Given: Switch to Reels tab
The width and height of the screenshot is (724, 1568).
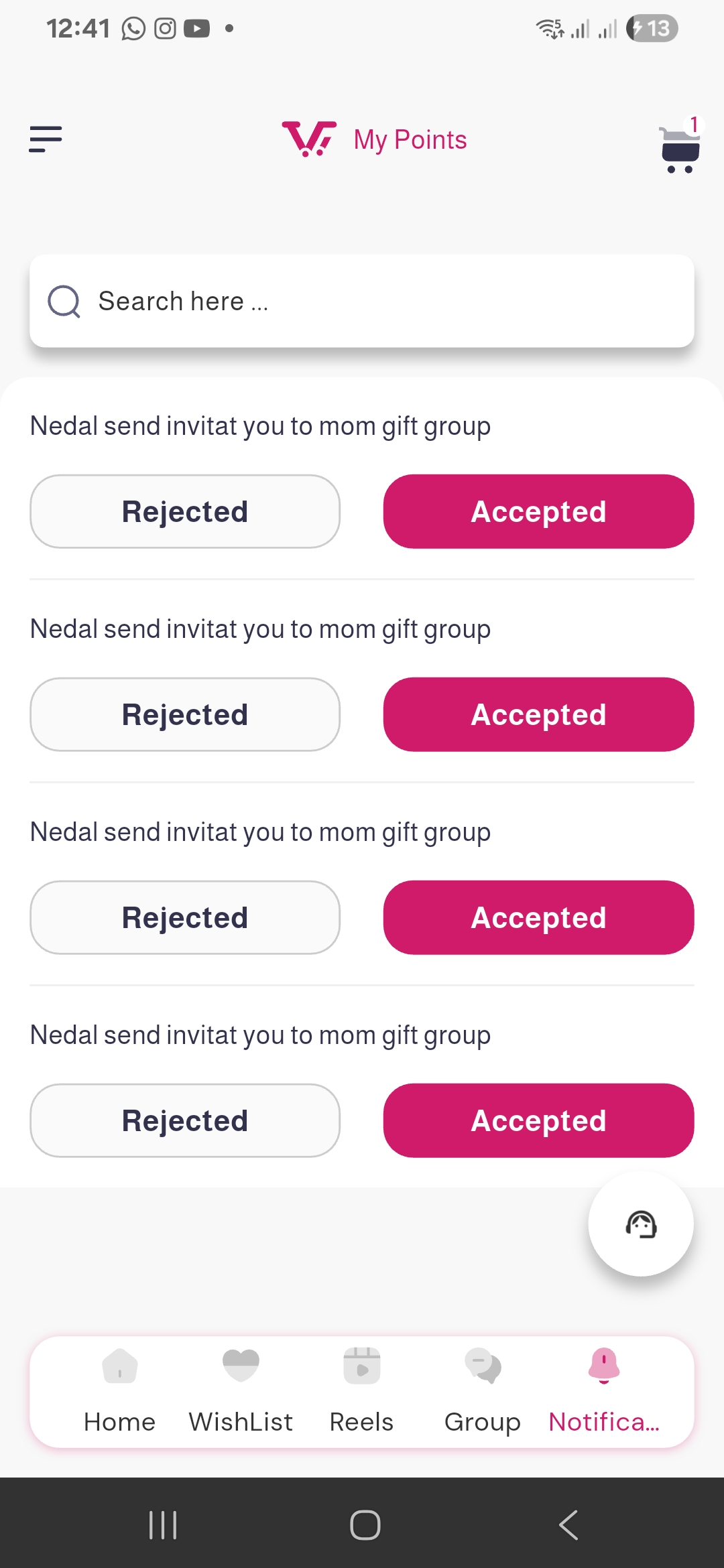Looking at the screenshot, I should coord(362,1391).
